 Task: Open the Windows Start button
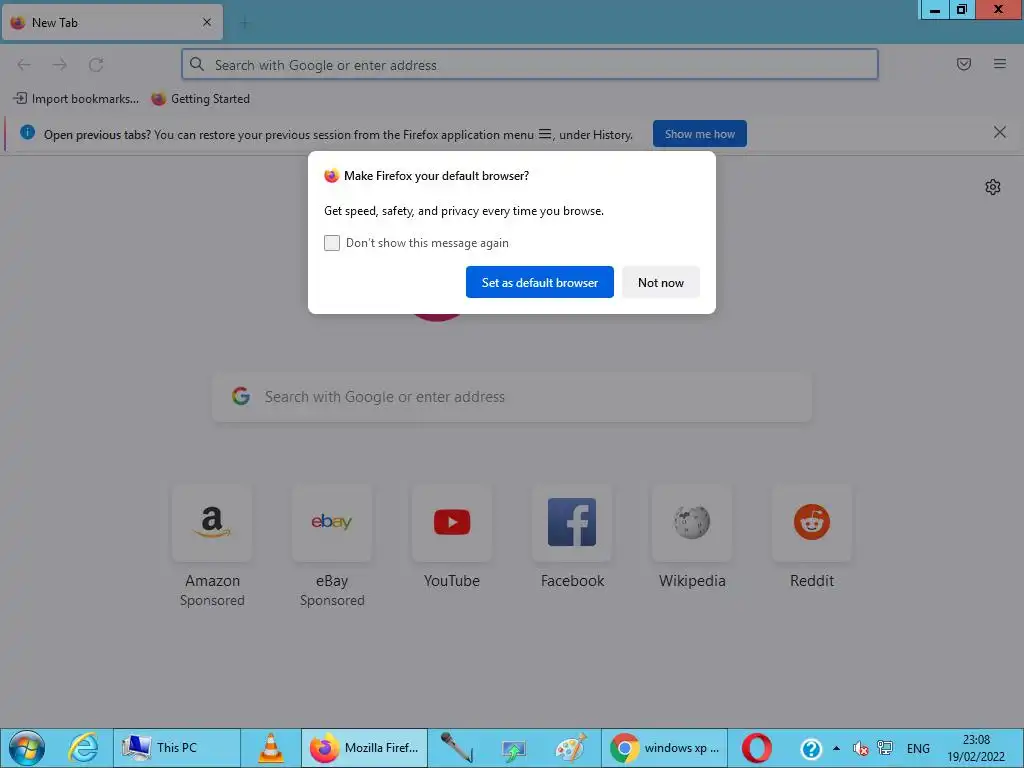click(27, 748)
